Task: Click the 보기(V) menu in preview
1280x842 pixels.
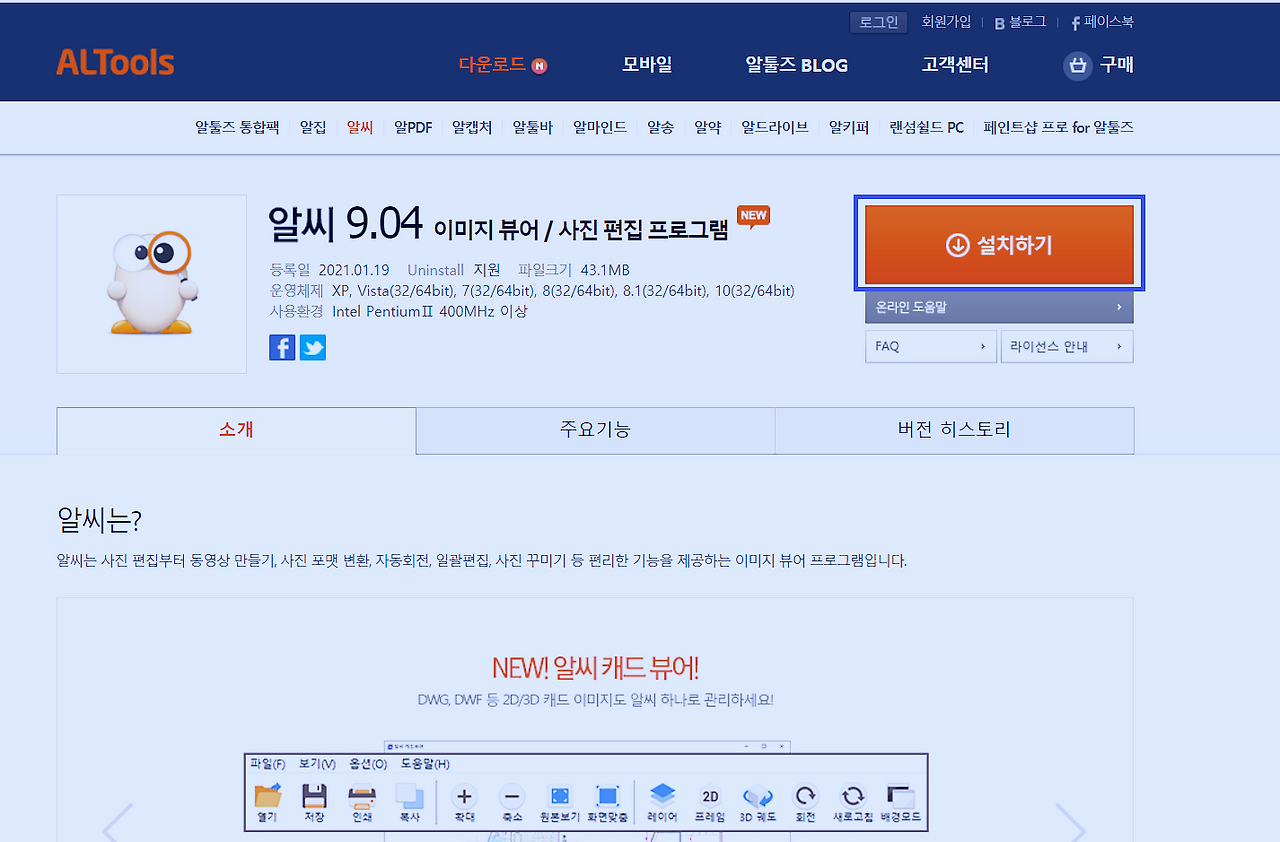Action: [317, 764]
